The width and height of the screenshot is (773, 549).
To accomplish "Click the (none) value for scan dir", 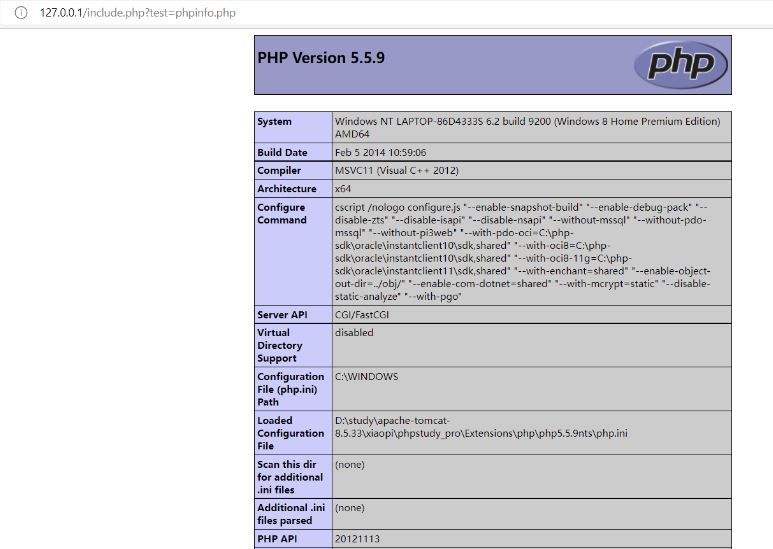I will pyautogui.click(x=350, y=465).
